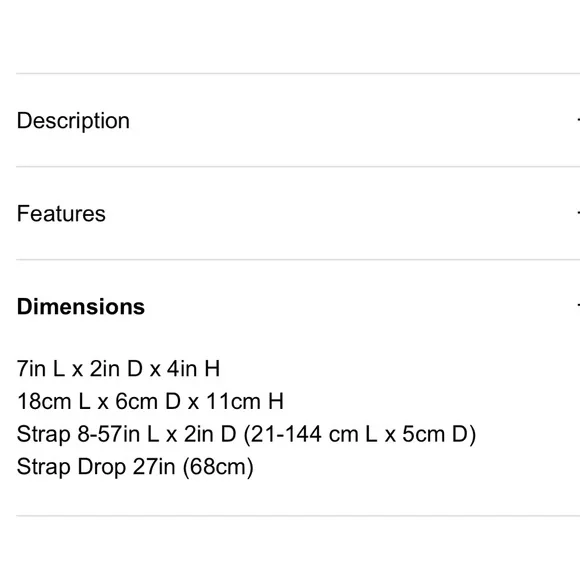580x580 pixels.
Task: Click the 6cm D depth value
Action: pyautogui.click(x=148, y=401)
